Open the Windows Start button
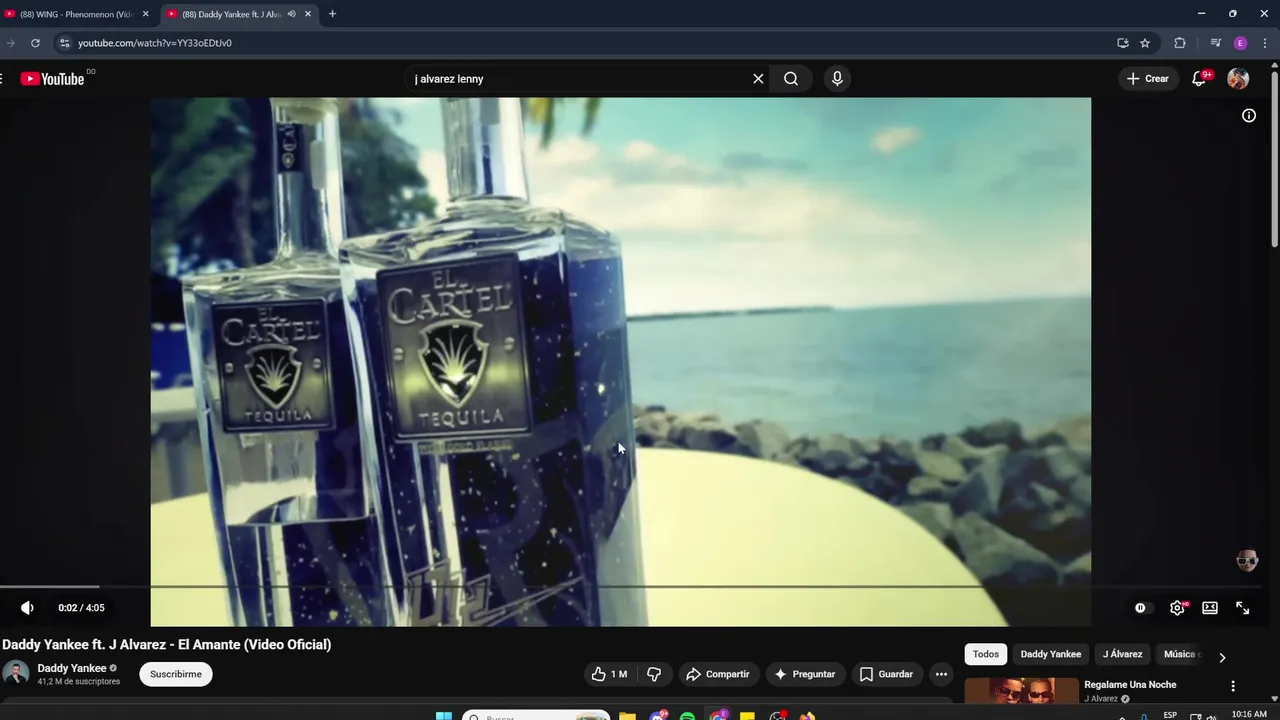The width and height of the screenshot is (1280, 720). point(444,716)
